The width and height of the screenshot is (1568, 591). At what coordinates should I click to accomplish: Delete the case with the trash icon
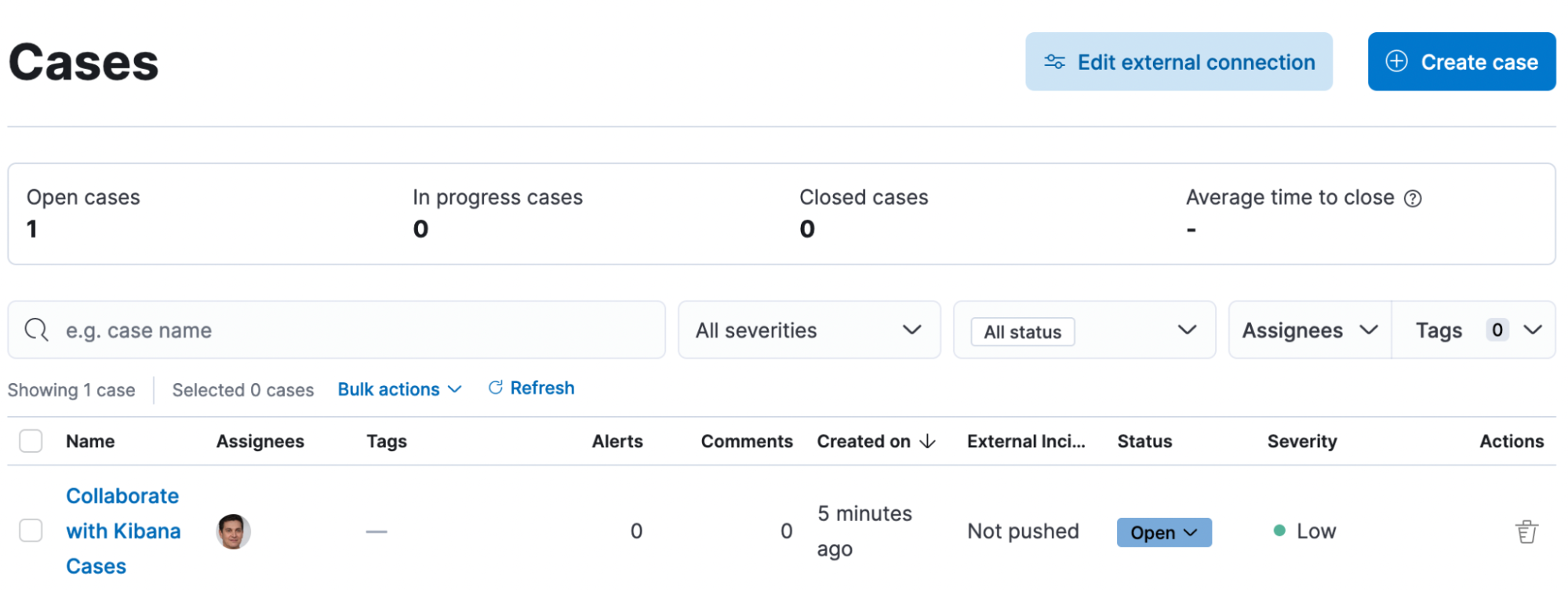coord(1526,531)
